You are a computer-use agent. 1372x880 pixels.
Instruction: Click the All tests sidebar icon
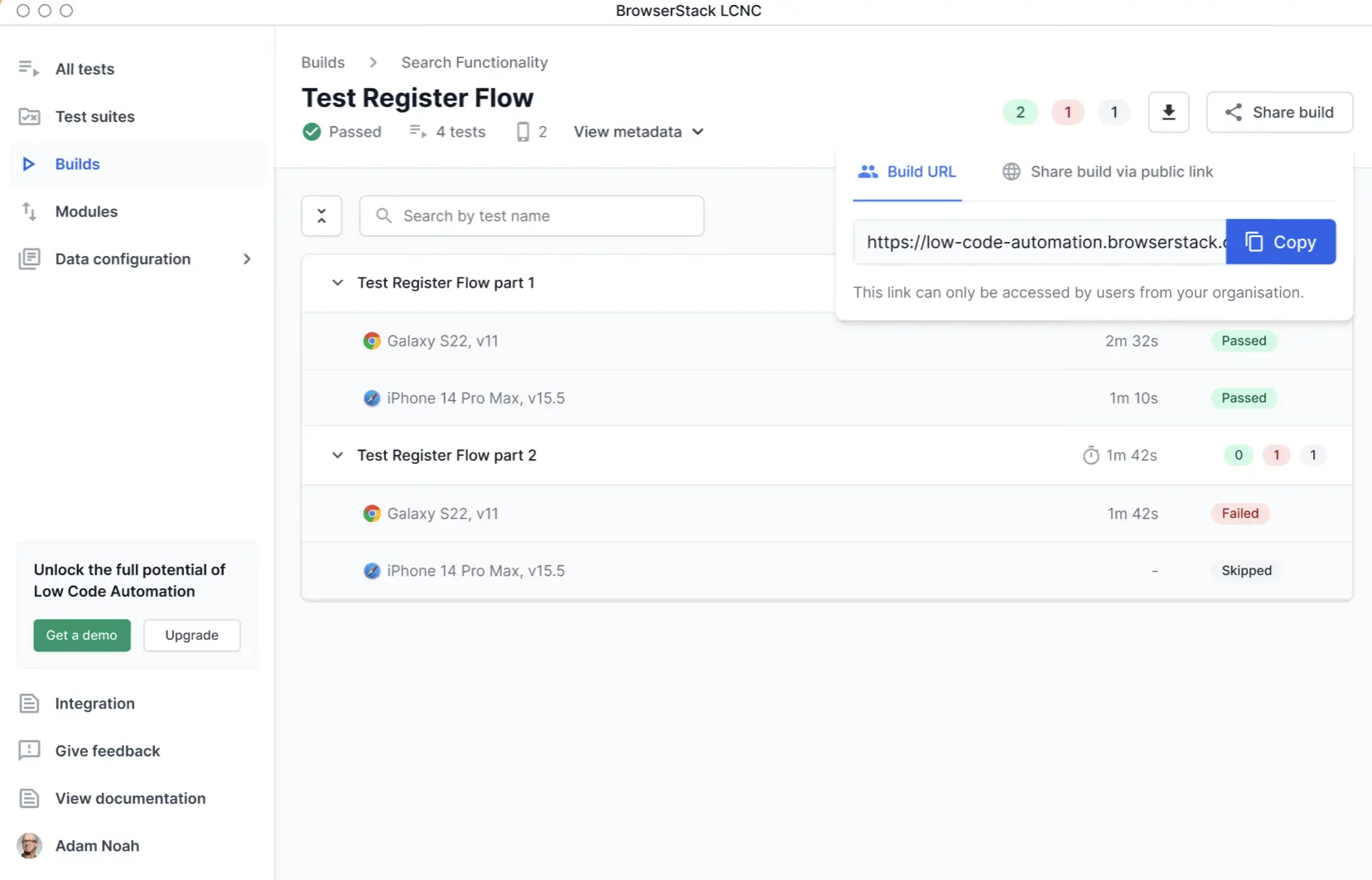click(x=29, y=69)
